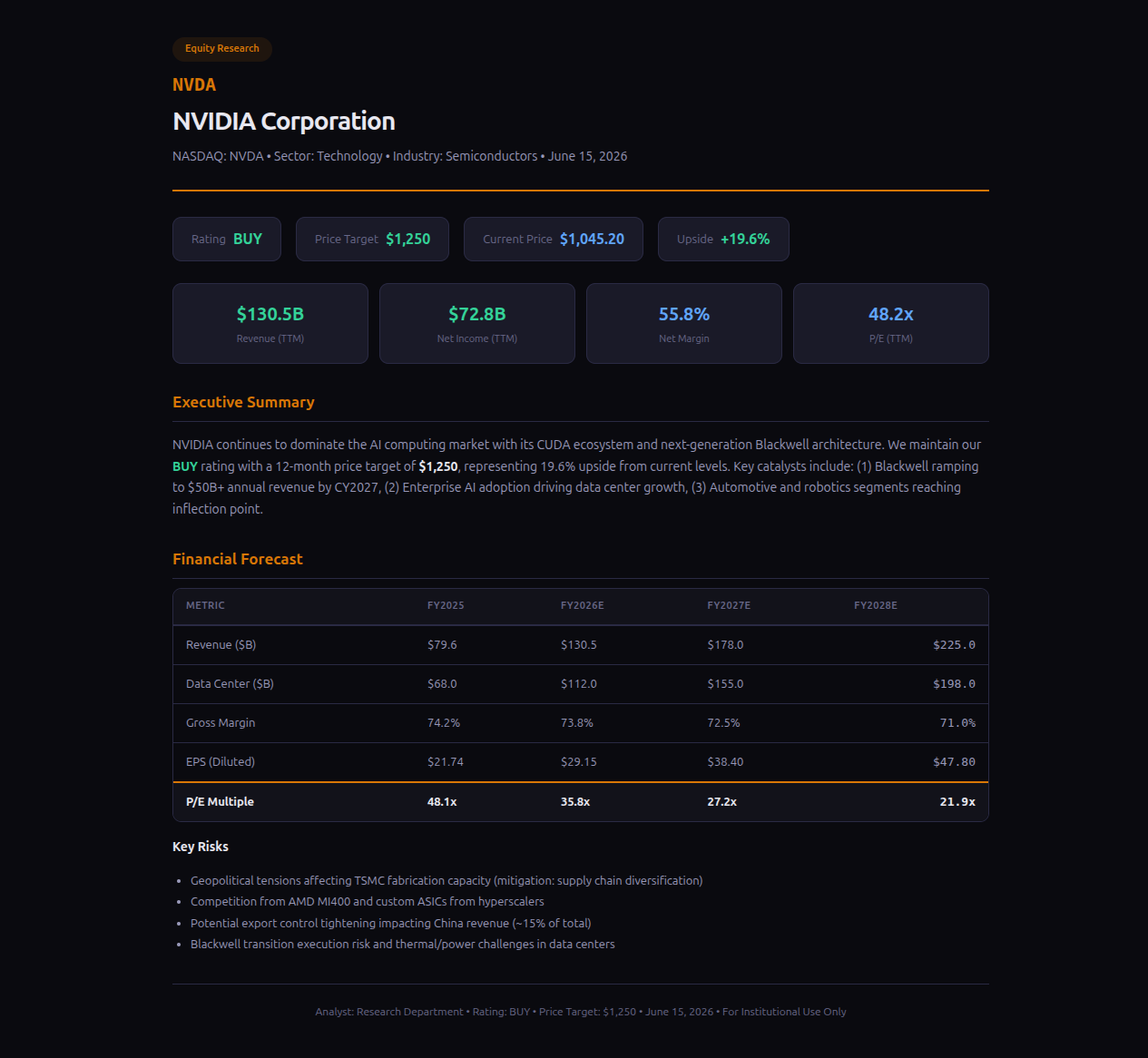Select the Current Price $1,045.20 pill
Screen dimensions: 1148x1058
point(554,240)
